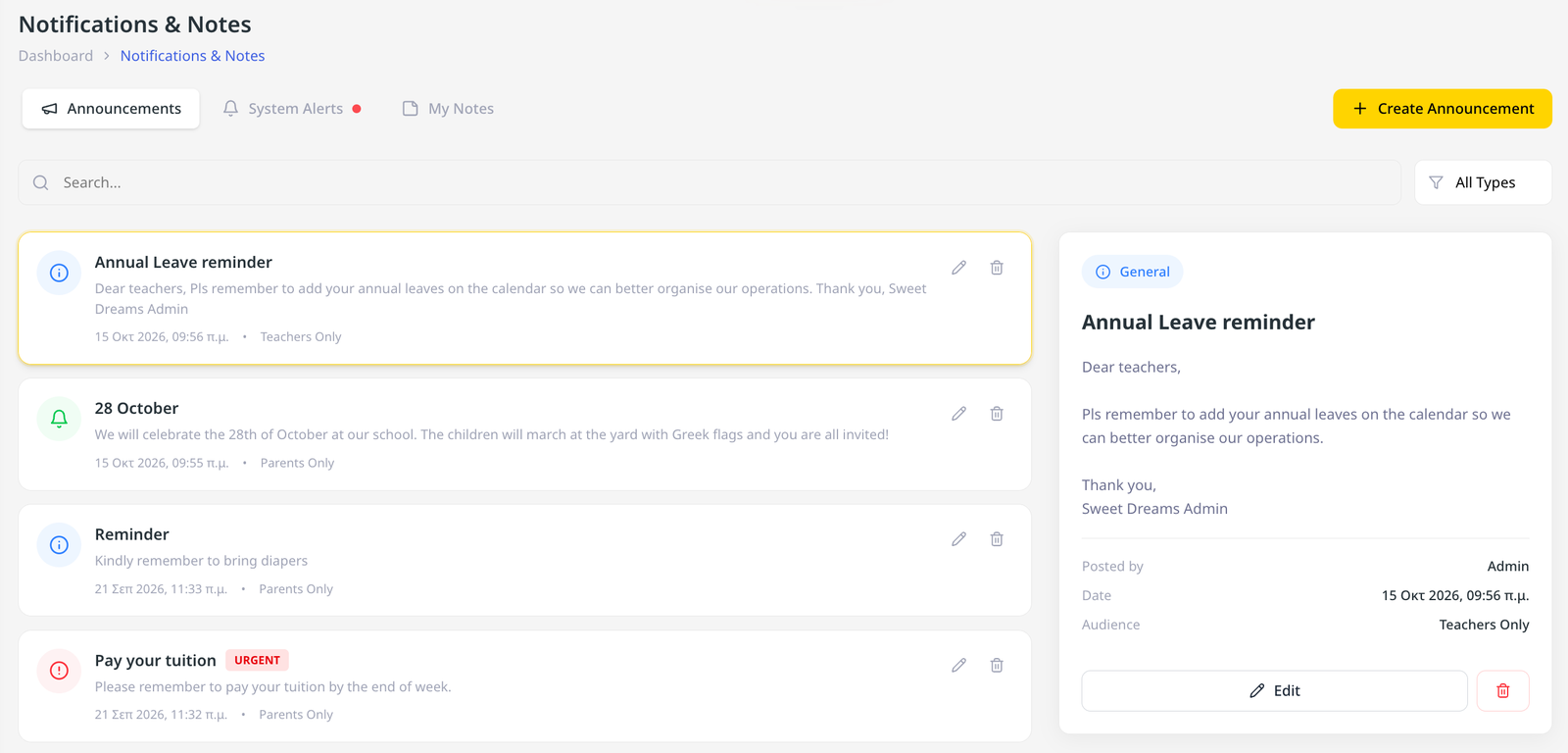Delete the Pay your tuition announcement
This screenshot has width=1568, height=753.
(x=997, y=666)
